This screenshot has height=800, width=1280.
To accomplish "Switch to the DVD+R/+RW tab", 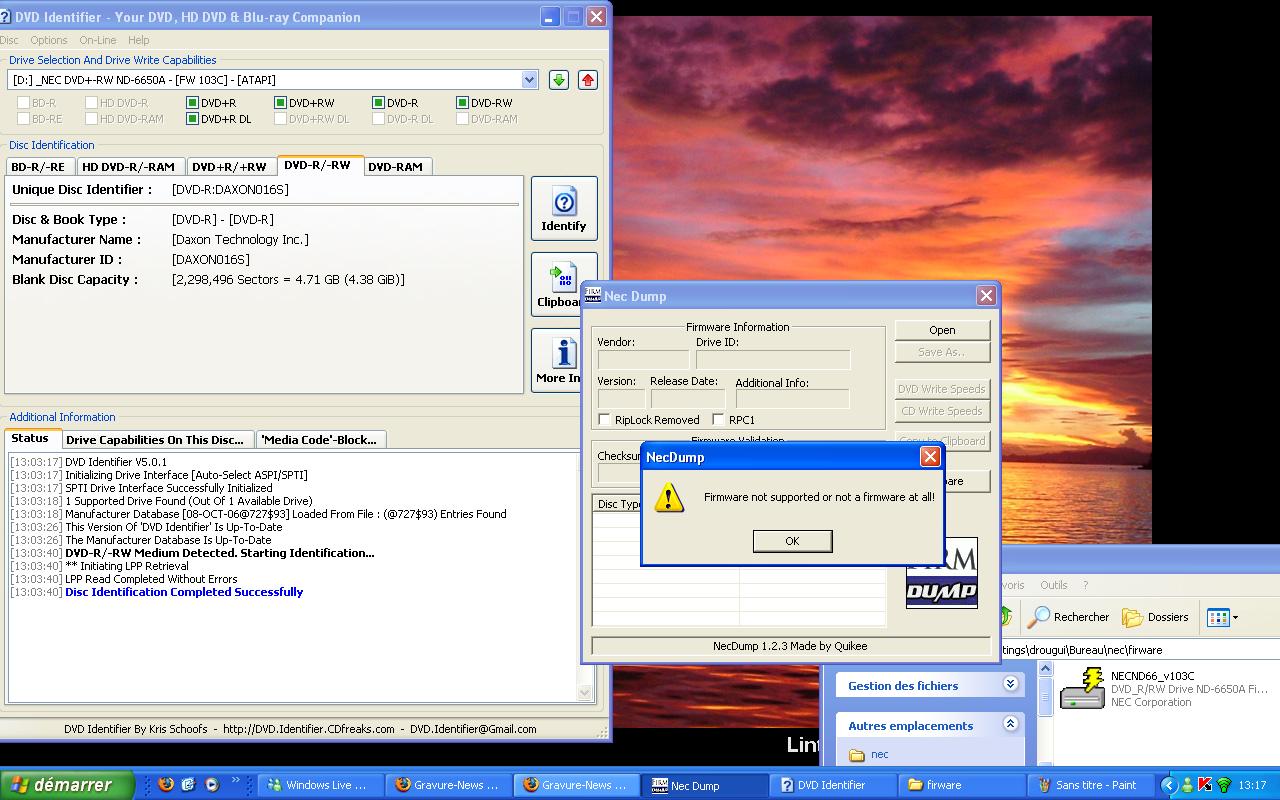I will (x=229, y=167).
